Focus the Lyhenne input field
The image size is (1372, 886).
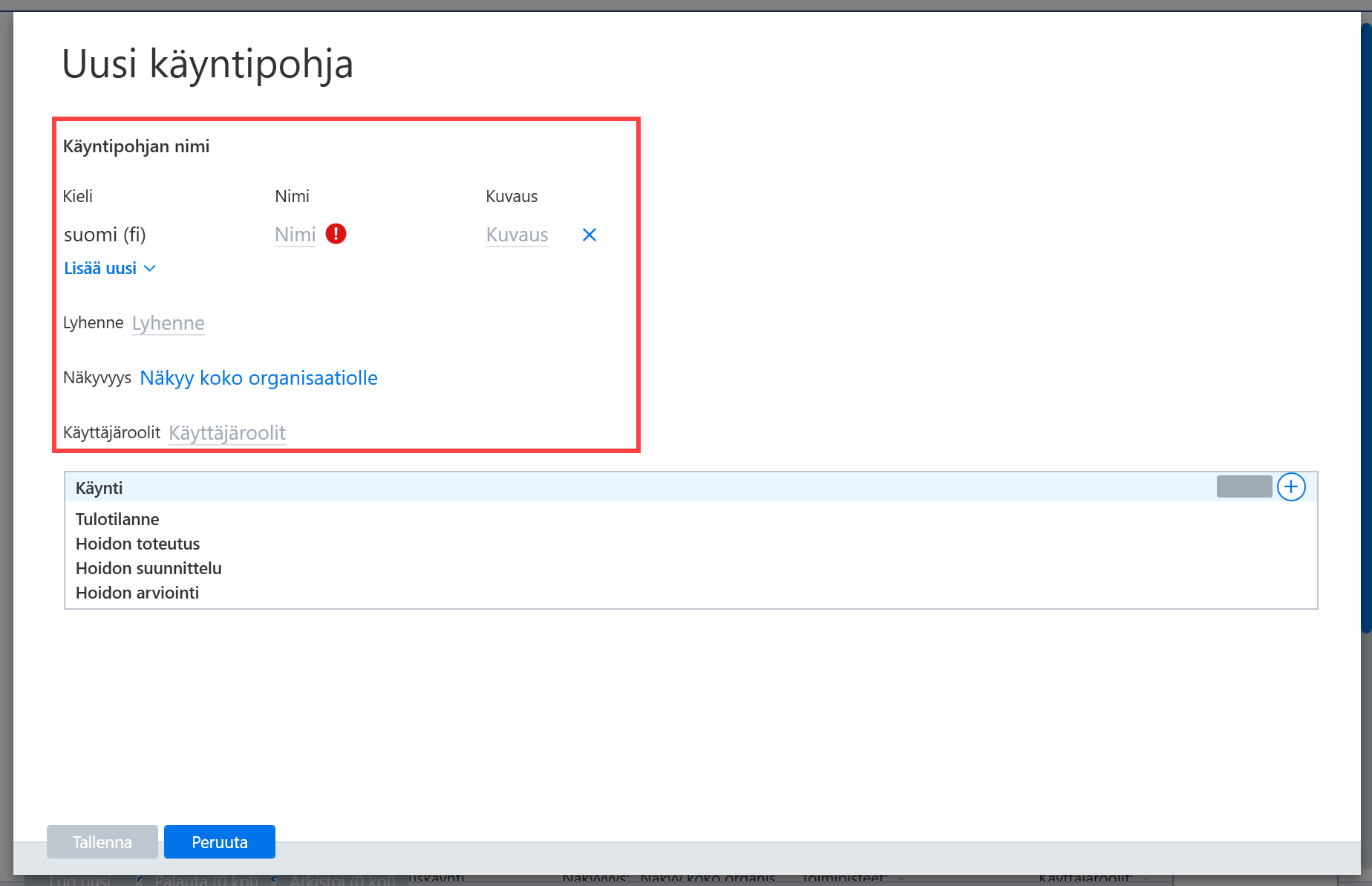point(169,323)
